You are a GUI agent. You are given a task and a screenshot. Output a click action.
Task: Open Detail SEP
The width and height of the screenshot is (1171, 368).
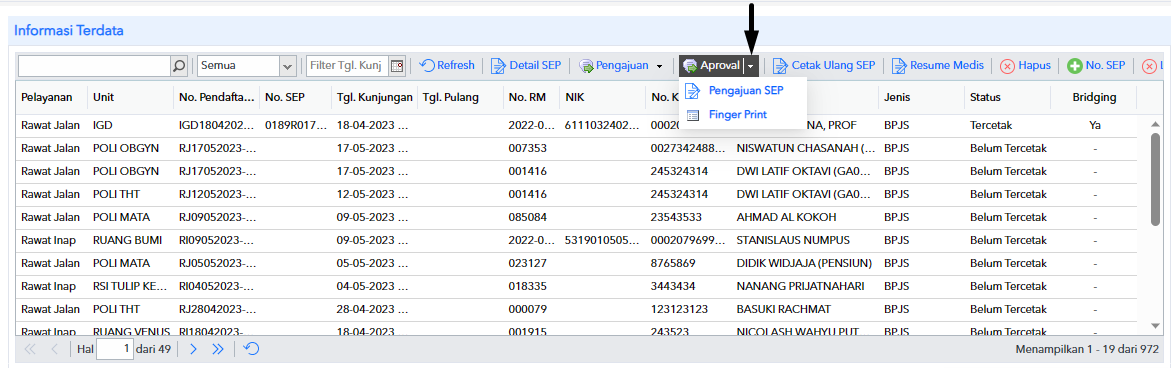click(x=527, y=66)
